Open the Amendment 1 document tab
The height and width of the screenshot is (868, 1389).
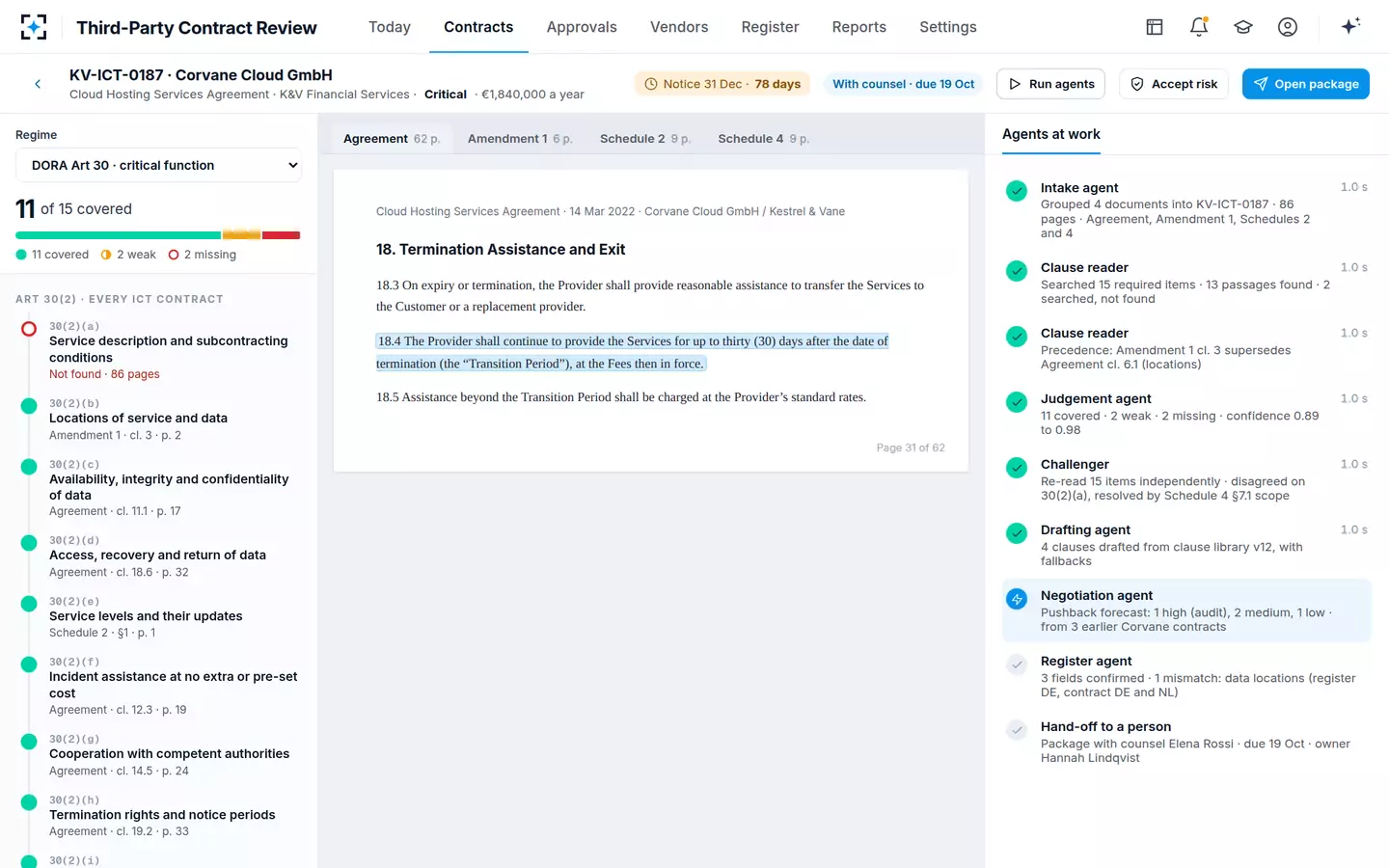pyautogui.click(x=520, y=139)
